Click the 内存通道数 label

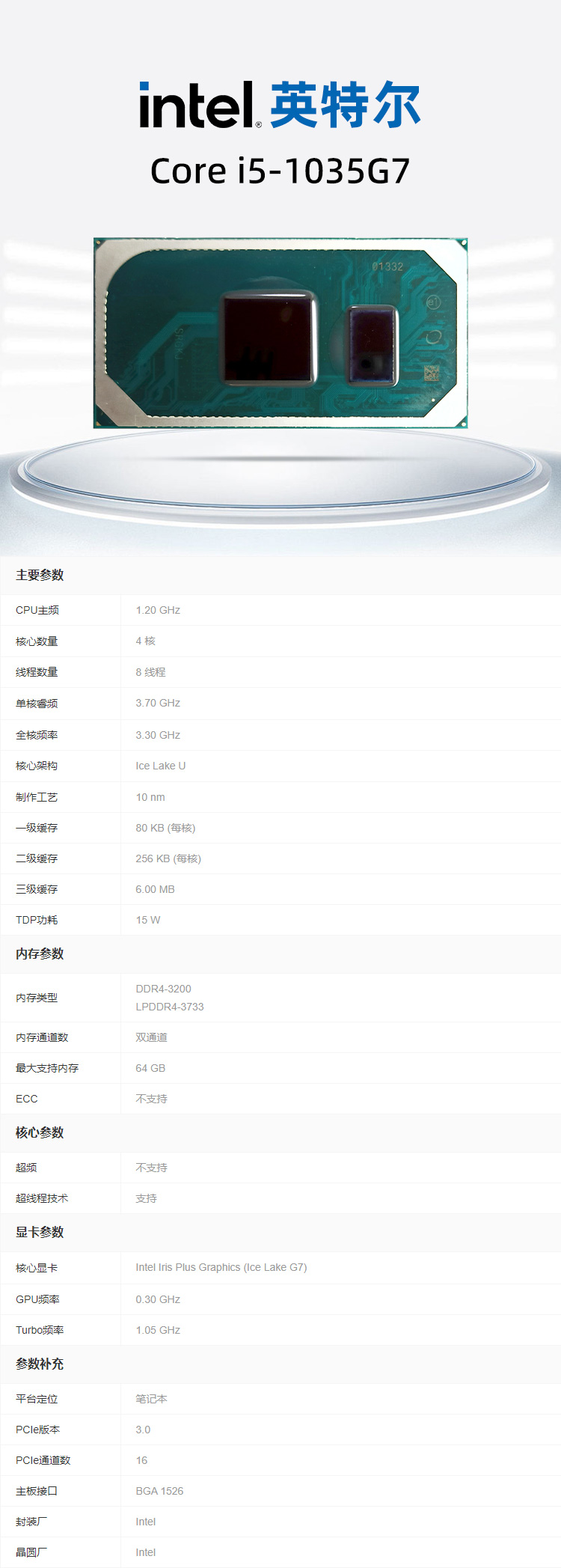[42, 1037]
